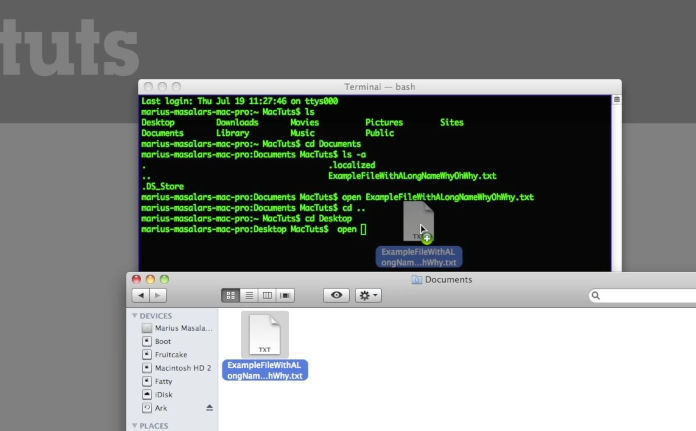Image resolution: width=696 pixels, height=431 pixels.
Task: Switch Finder to list view
Action: tap(249, 295)
